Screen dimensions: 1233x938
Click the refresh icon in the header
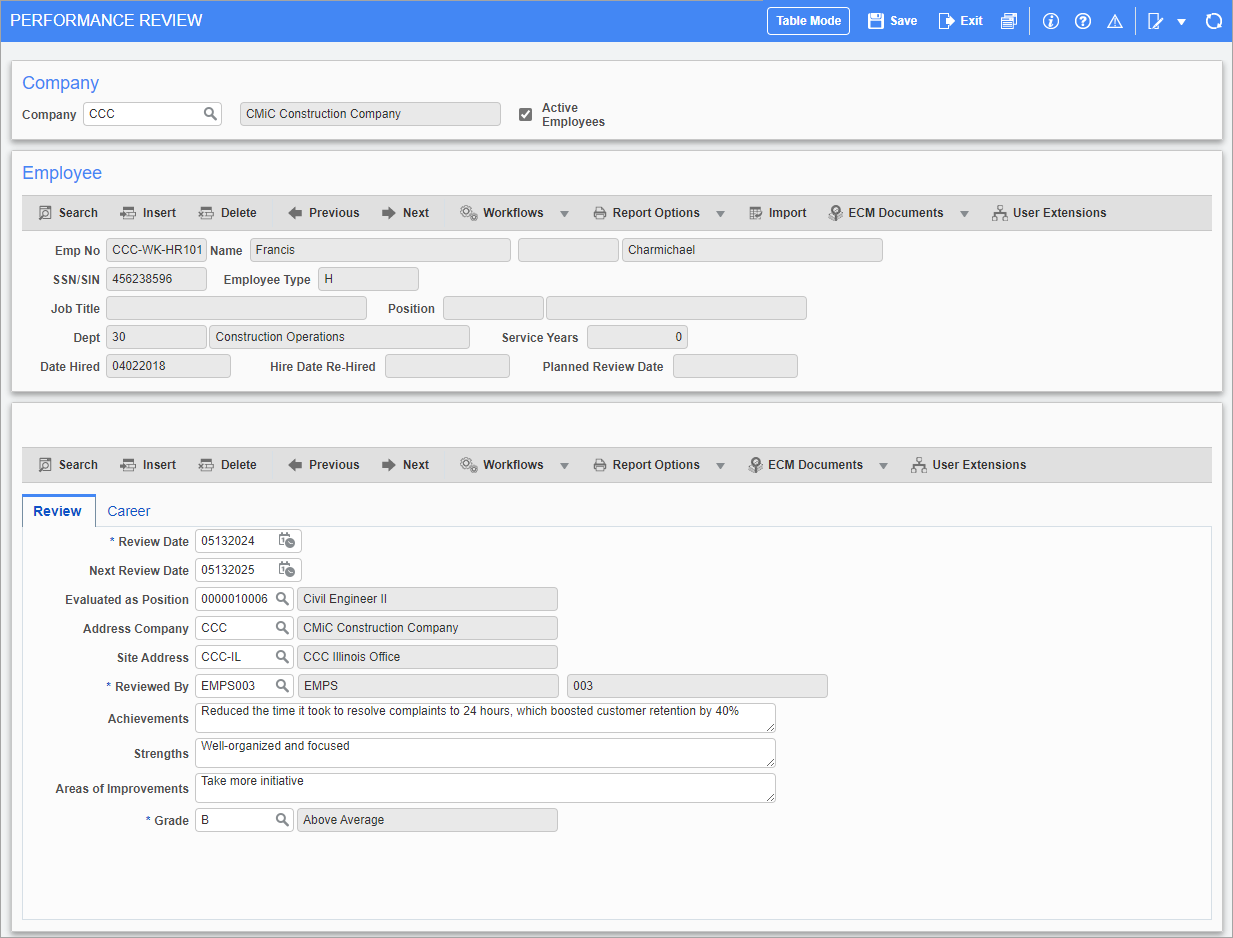(x=1214, y=21)
